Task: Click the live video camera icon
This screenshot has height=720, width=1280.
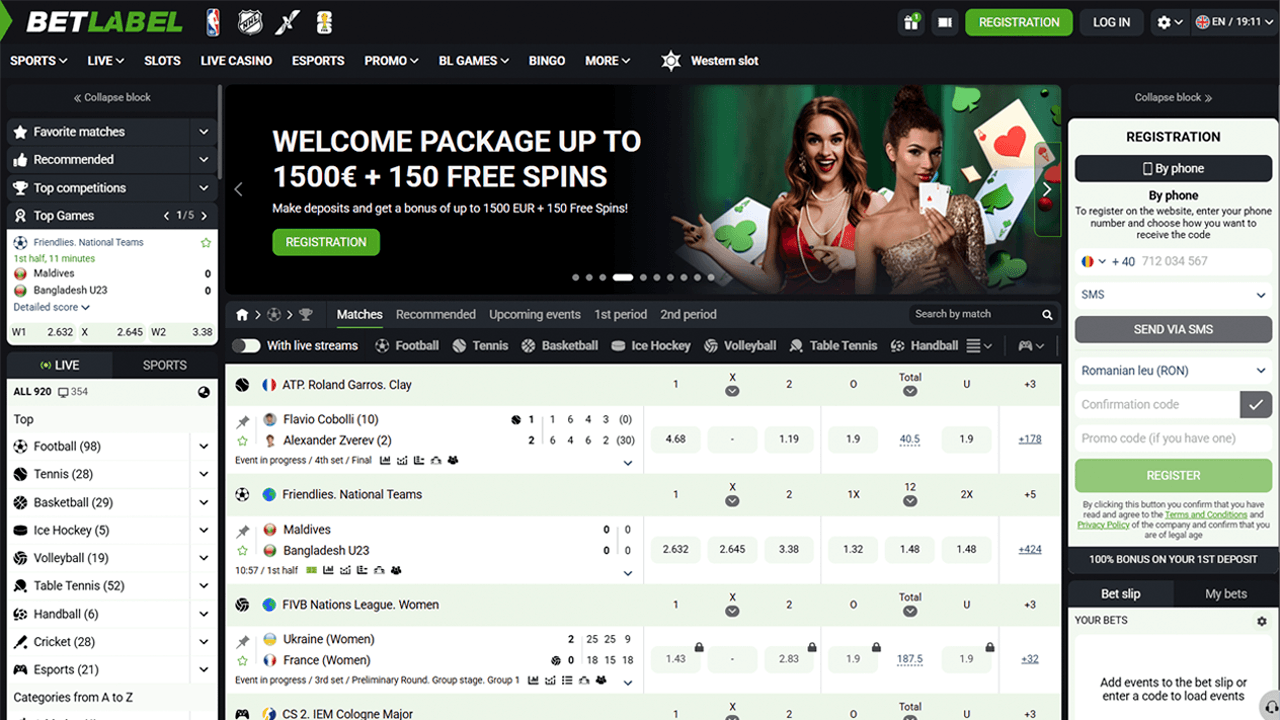Action: point(944,22)
